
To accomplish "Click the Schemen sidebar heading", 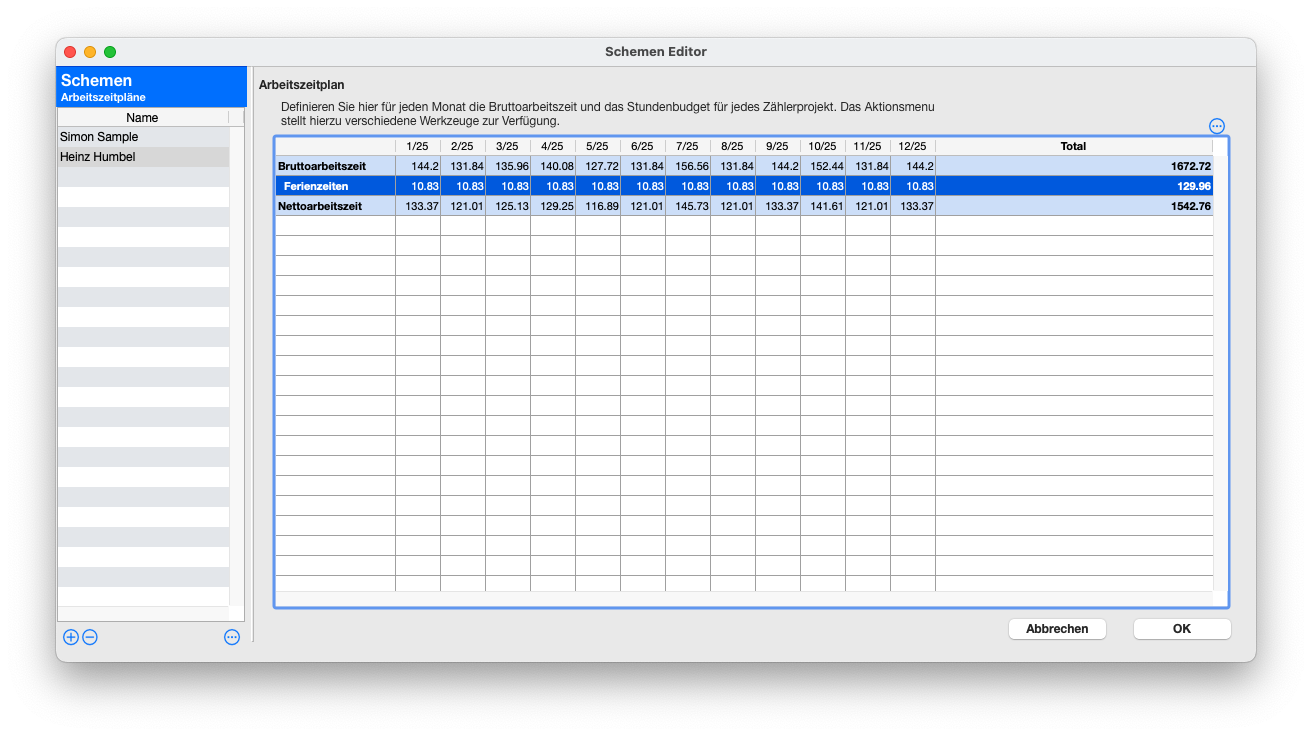I will pyautogui.click(x=96, y=80).
